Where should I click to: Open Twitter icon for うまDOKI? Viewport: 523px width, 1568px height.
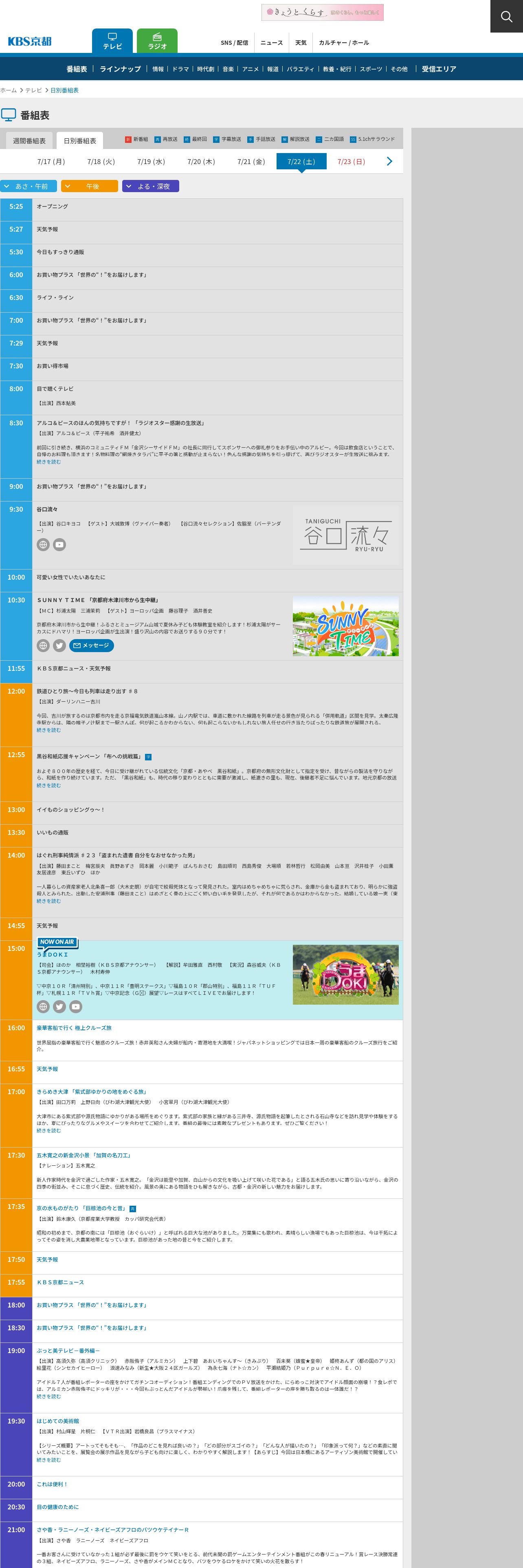(59, 1007)
